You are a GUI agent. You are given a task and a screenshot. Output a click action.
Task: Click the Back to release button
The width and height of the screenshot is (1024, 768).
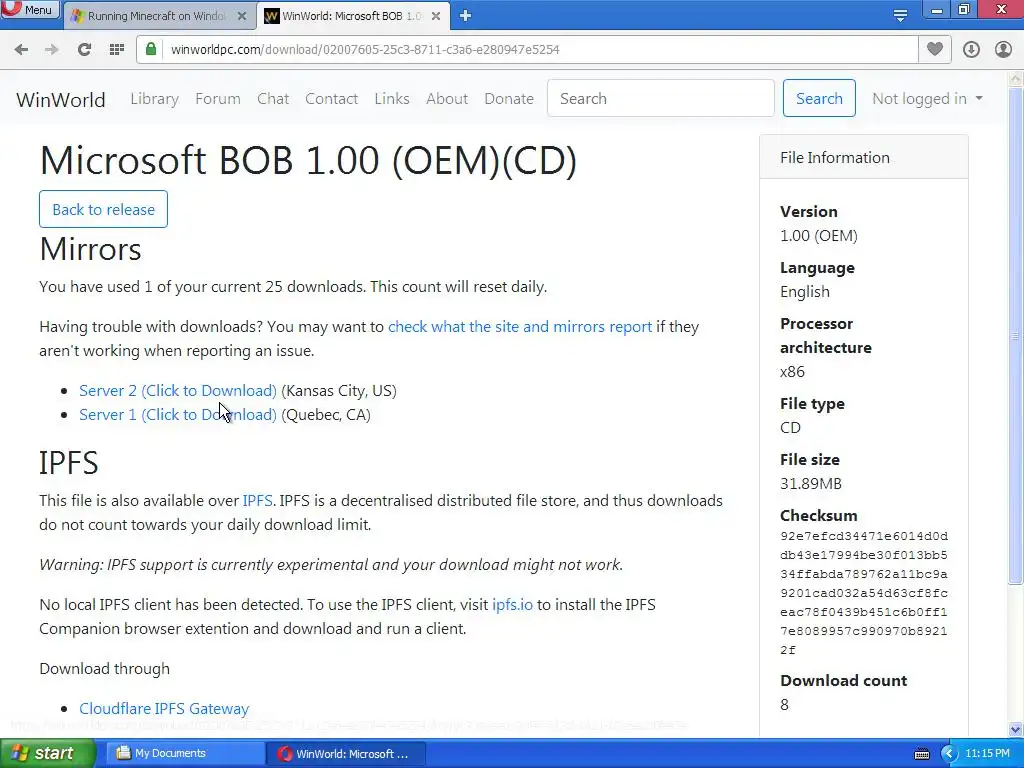coord(103,209)
